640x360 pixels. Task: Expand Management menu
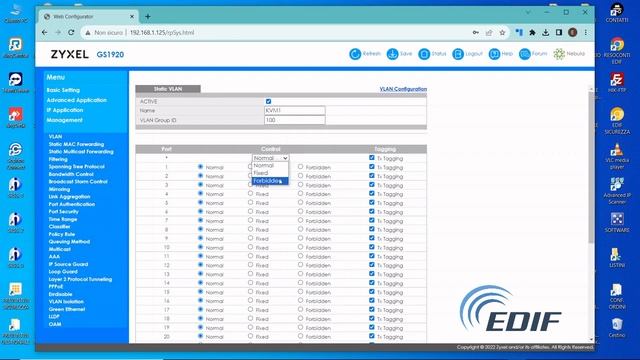coord(64,120)
